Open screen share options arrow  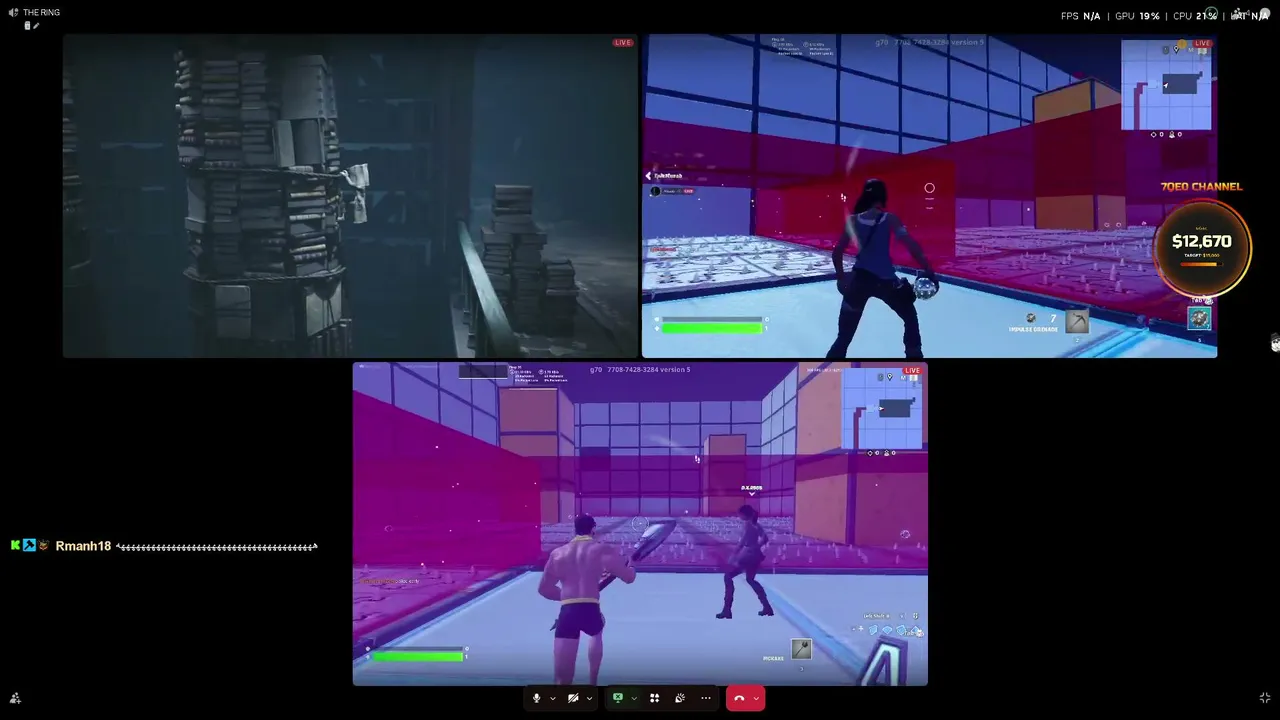(x=633, y=698)
